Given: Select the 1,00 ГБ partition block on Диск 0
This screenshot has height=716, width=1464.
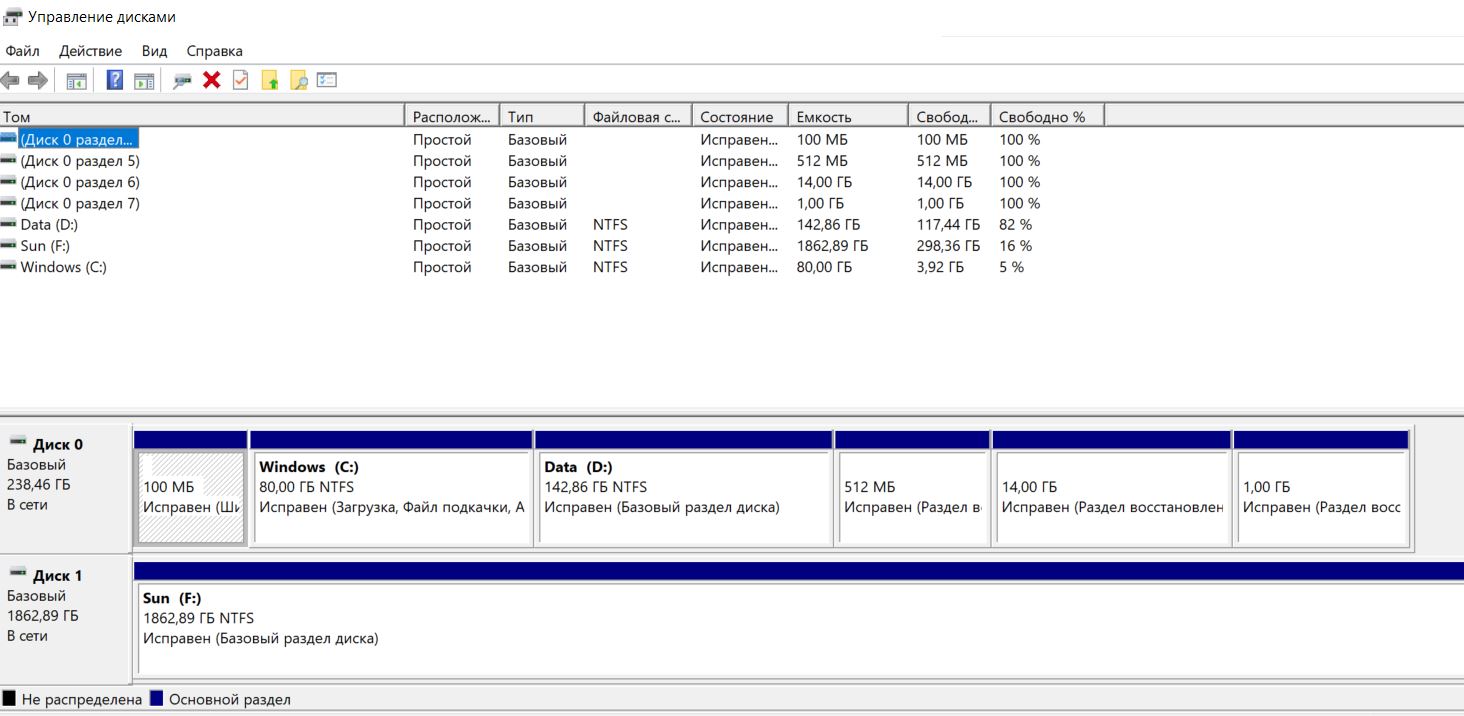Looking at the screenshot, I should pos(1321,489).
